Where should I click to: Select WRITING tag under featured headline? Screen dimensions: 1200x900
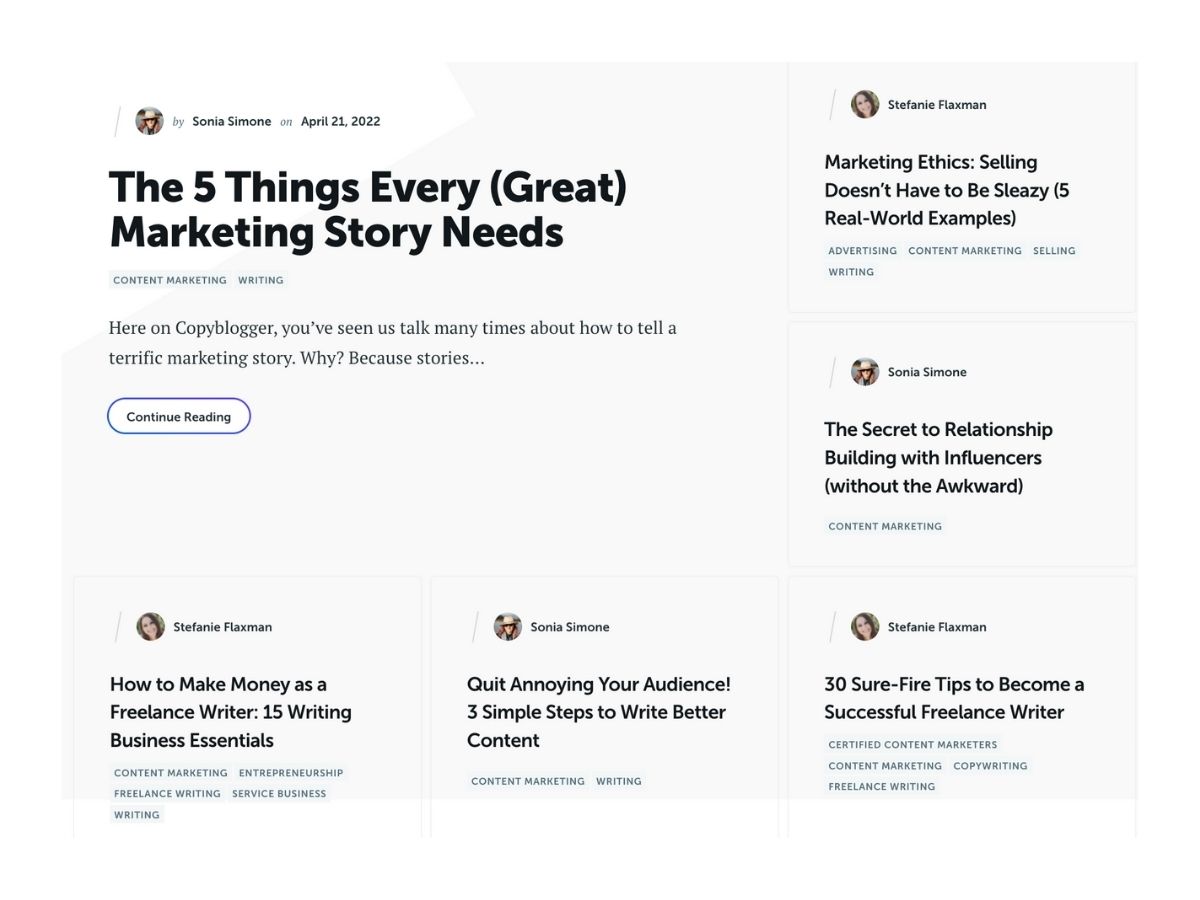pyautogui.click(x=261, y=281)
